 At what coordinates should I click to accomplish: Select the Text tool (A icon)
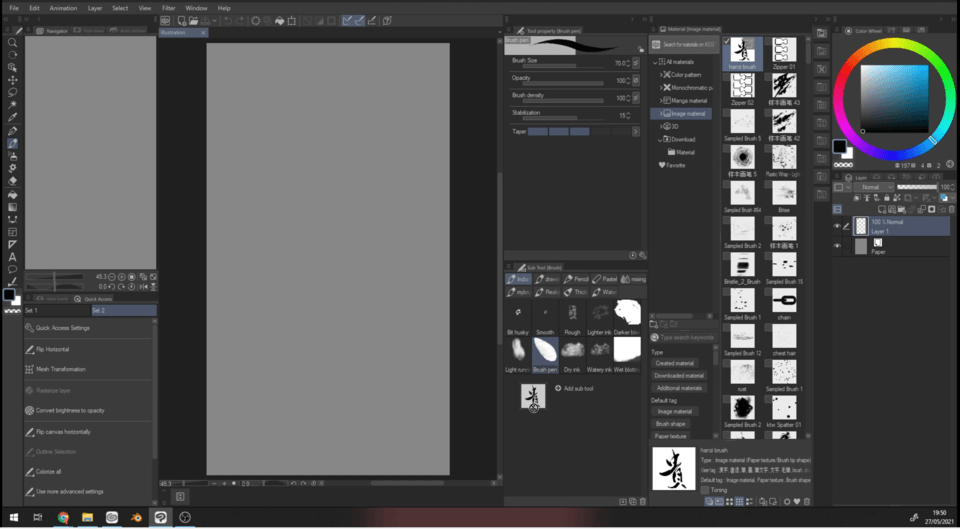coord(12,257)
